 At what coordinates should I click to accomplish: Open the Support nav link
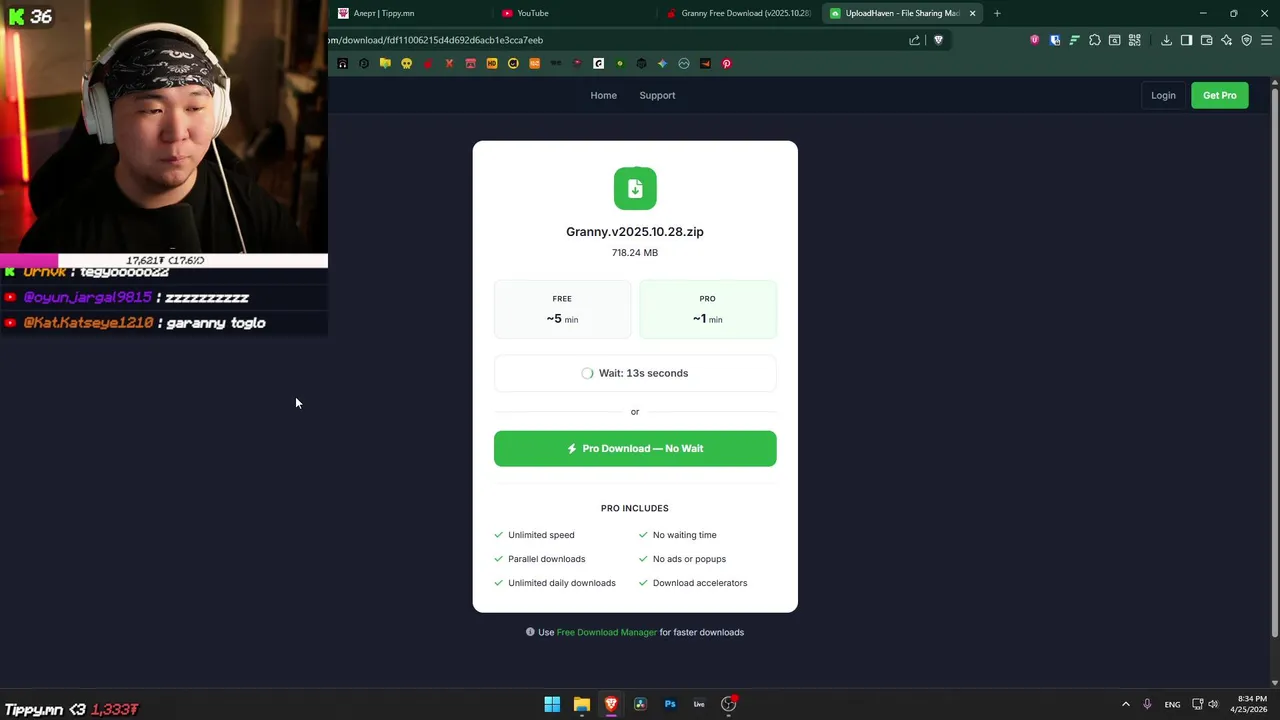(657, 95)
